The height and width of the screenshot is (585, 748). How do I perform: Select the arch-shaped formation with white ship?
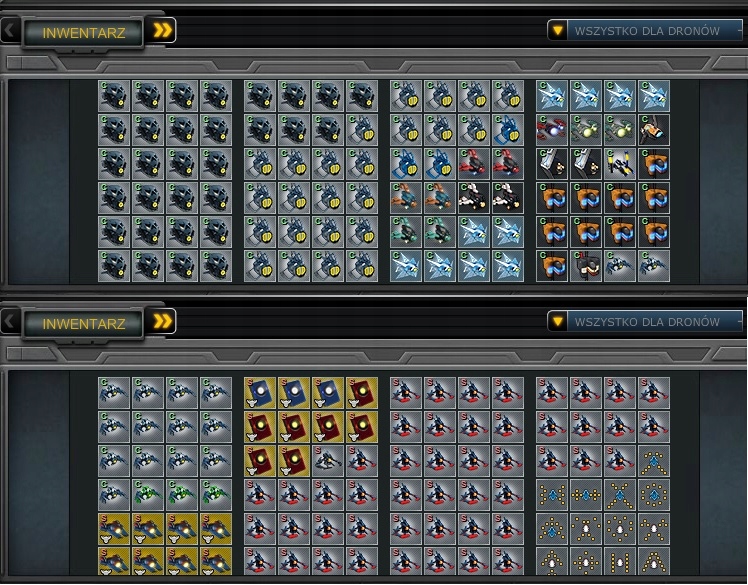pos(654,563)
